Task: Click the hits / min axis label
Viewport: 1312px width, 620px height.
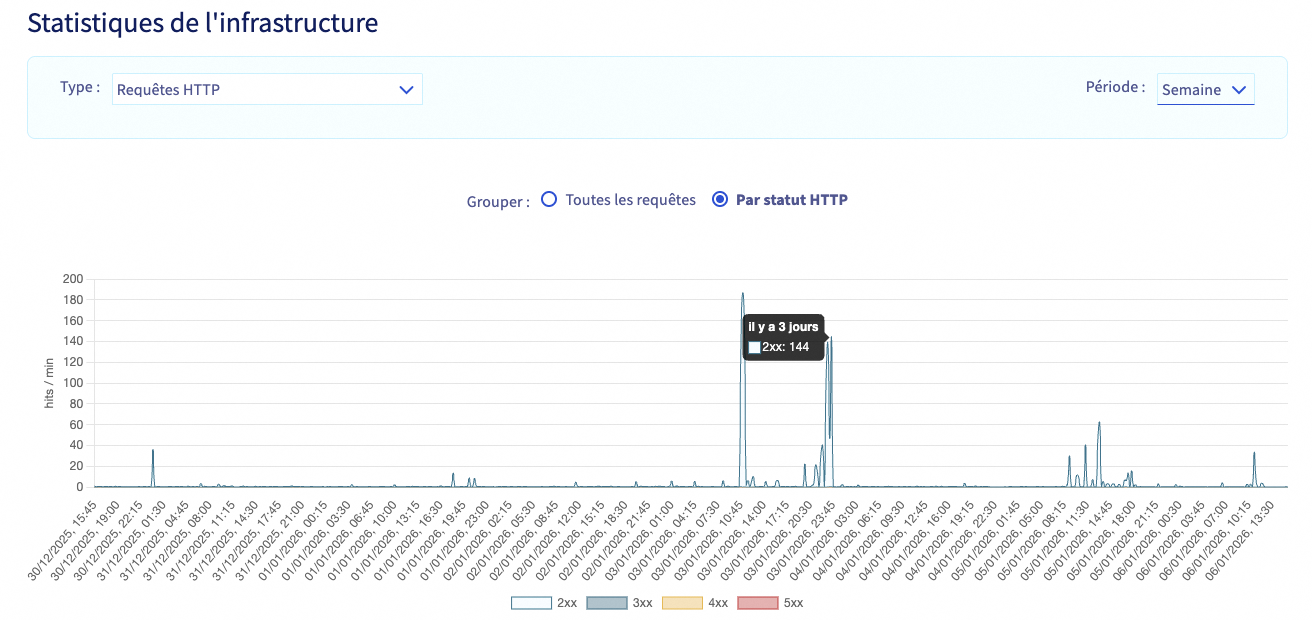Action: tap(49, 383)
